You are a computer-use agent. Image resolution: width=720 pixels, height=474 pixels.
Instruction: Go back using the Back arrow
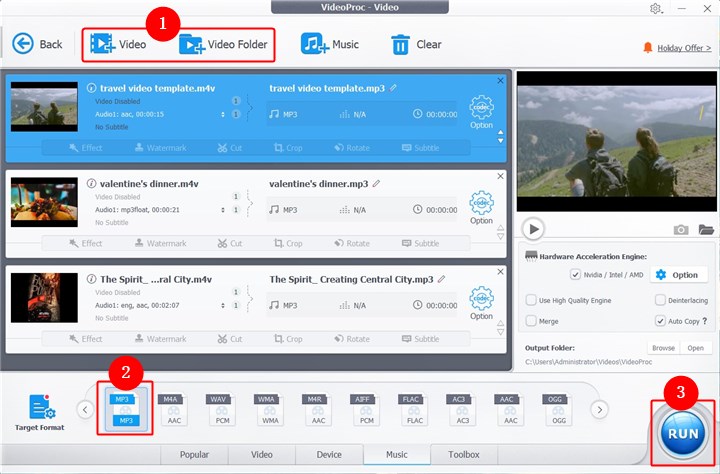click(37, 44)
